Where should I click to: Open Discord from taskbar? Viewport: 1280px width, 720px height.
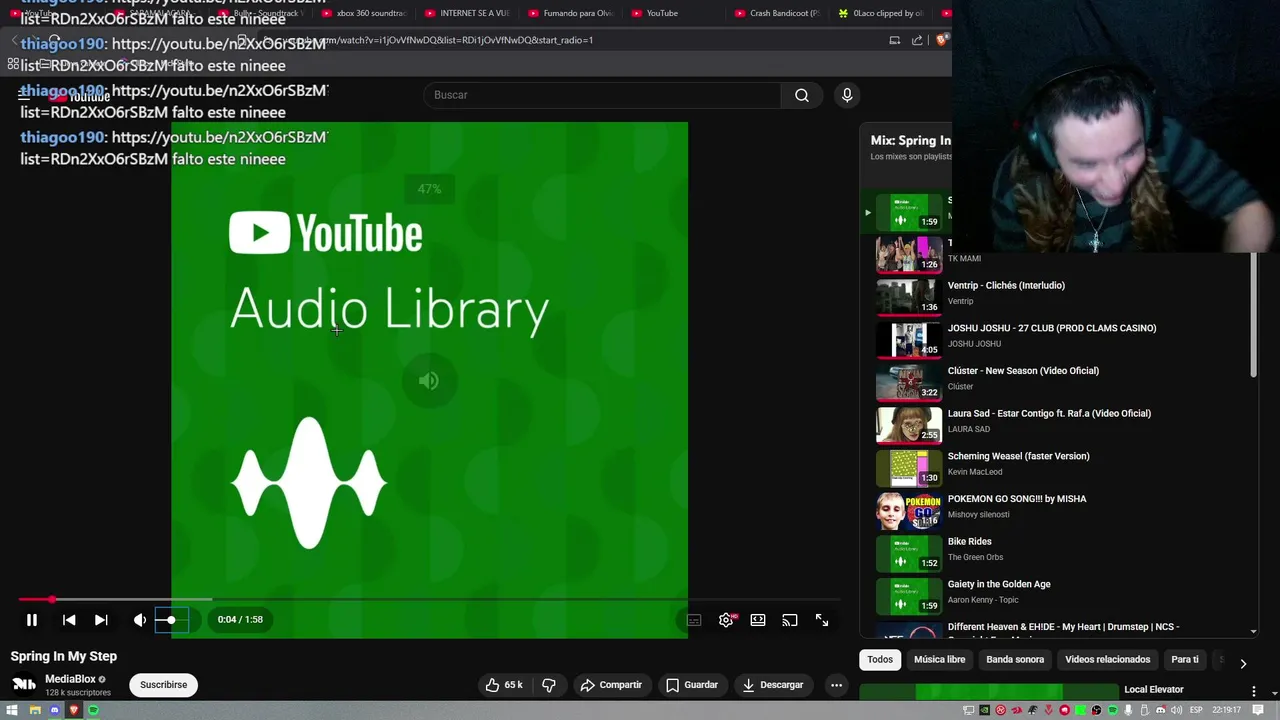(55, 710)
